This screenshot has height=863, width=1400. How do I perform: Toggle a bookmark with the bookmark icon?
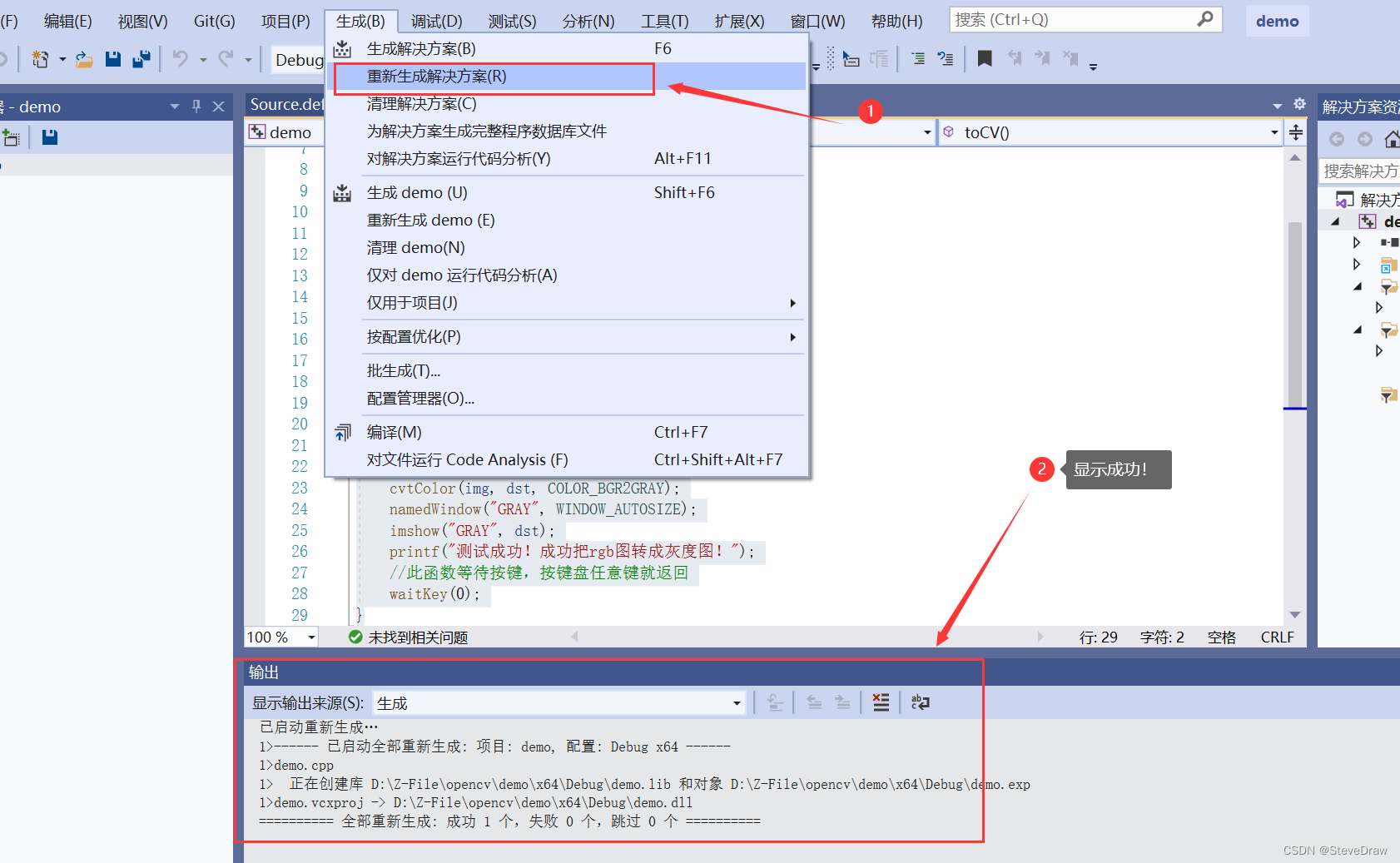pos(985,58)
